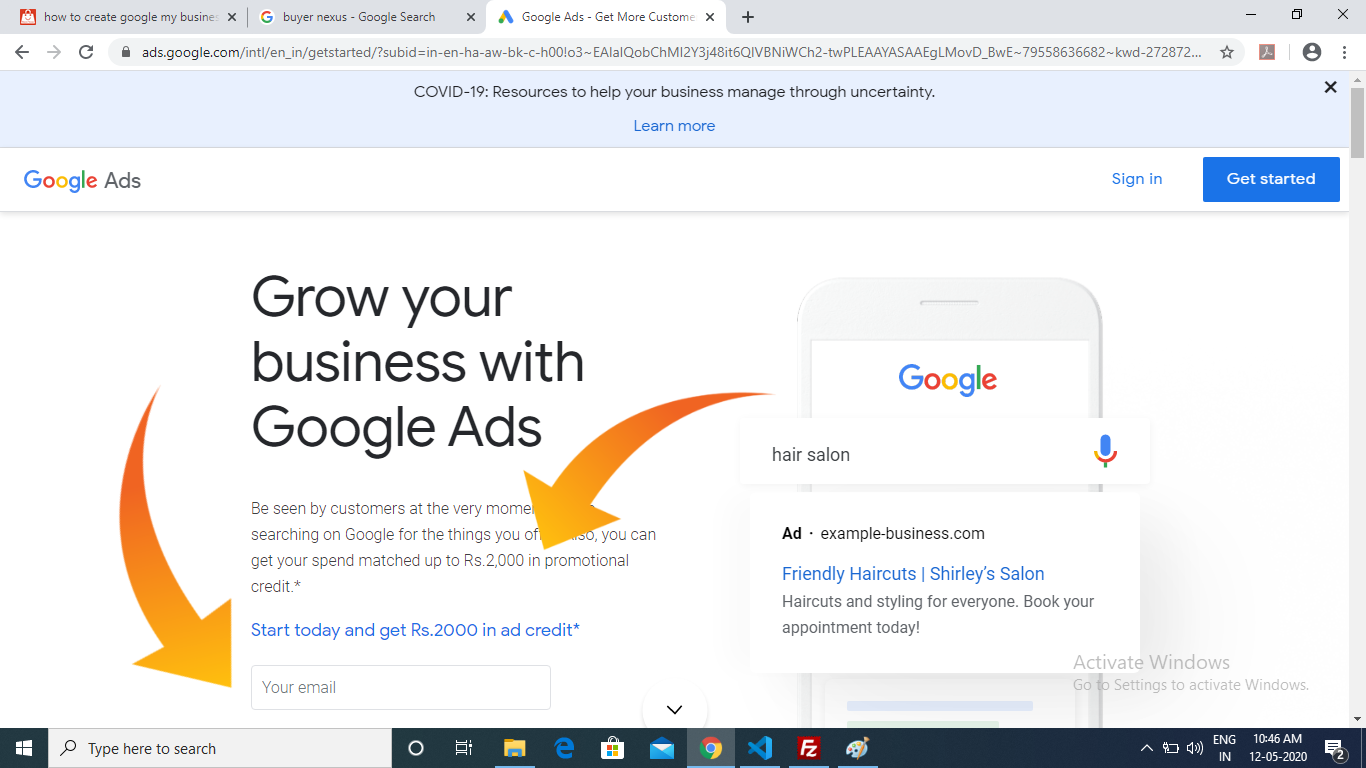1366x768 pixels.
Task: Open File Explorer from the taskbar
Action: [514, 748]
